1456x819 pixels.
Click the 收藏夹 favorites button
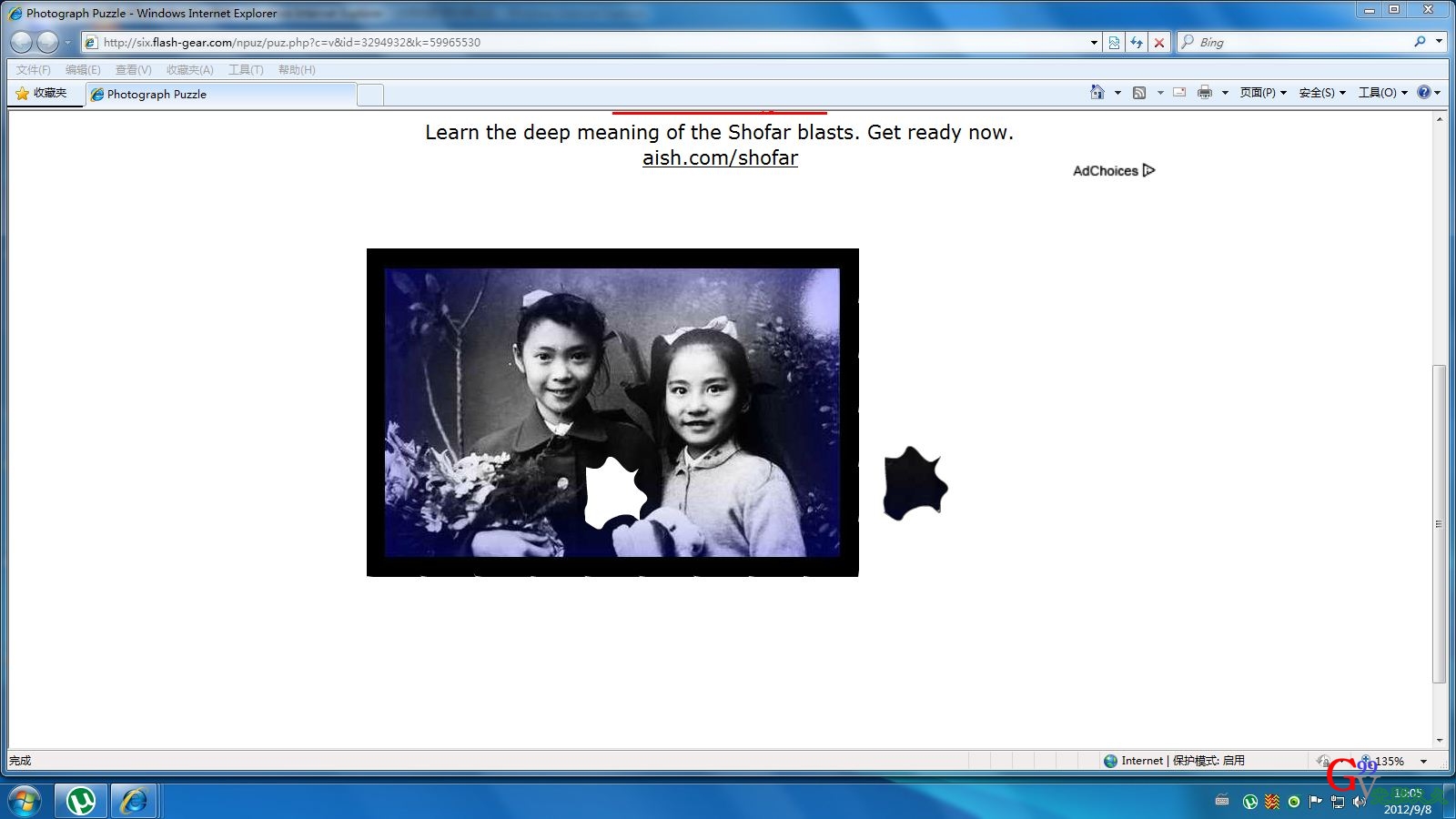point(42,93)
